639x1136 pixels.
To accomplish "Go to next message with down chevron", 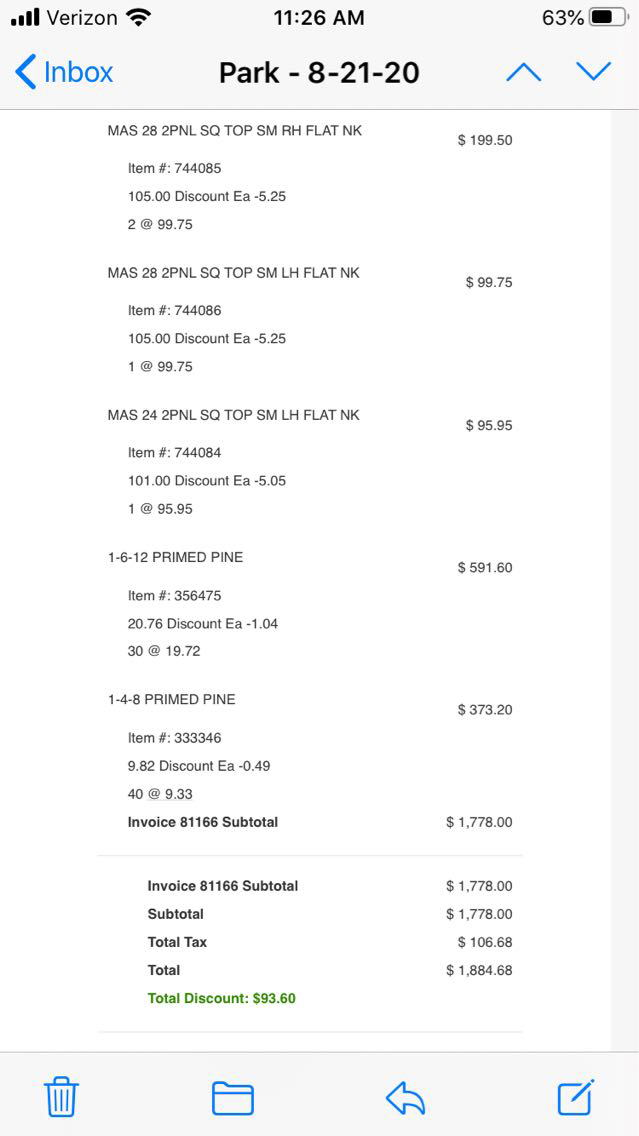I will click(x=593, y=72).
